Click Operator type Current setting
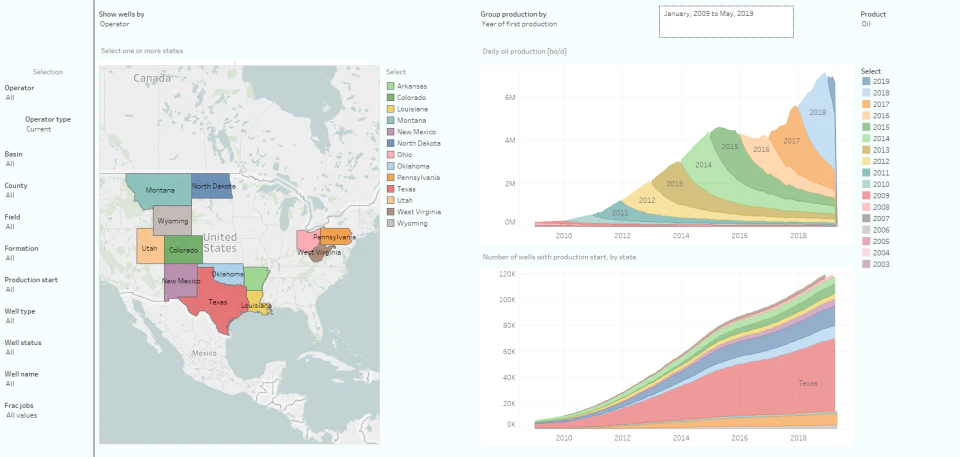 [x=48, y=124]
